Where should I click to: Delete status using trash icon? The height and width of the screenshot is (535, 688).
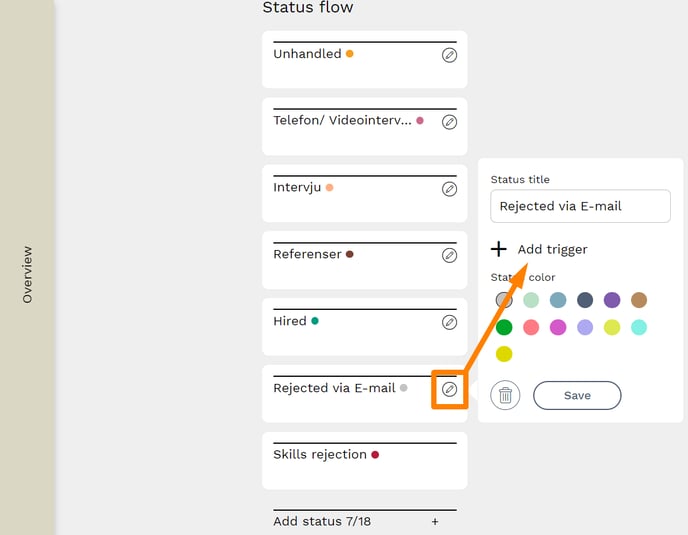click(x=505, y=396)
